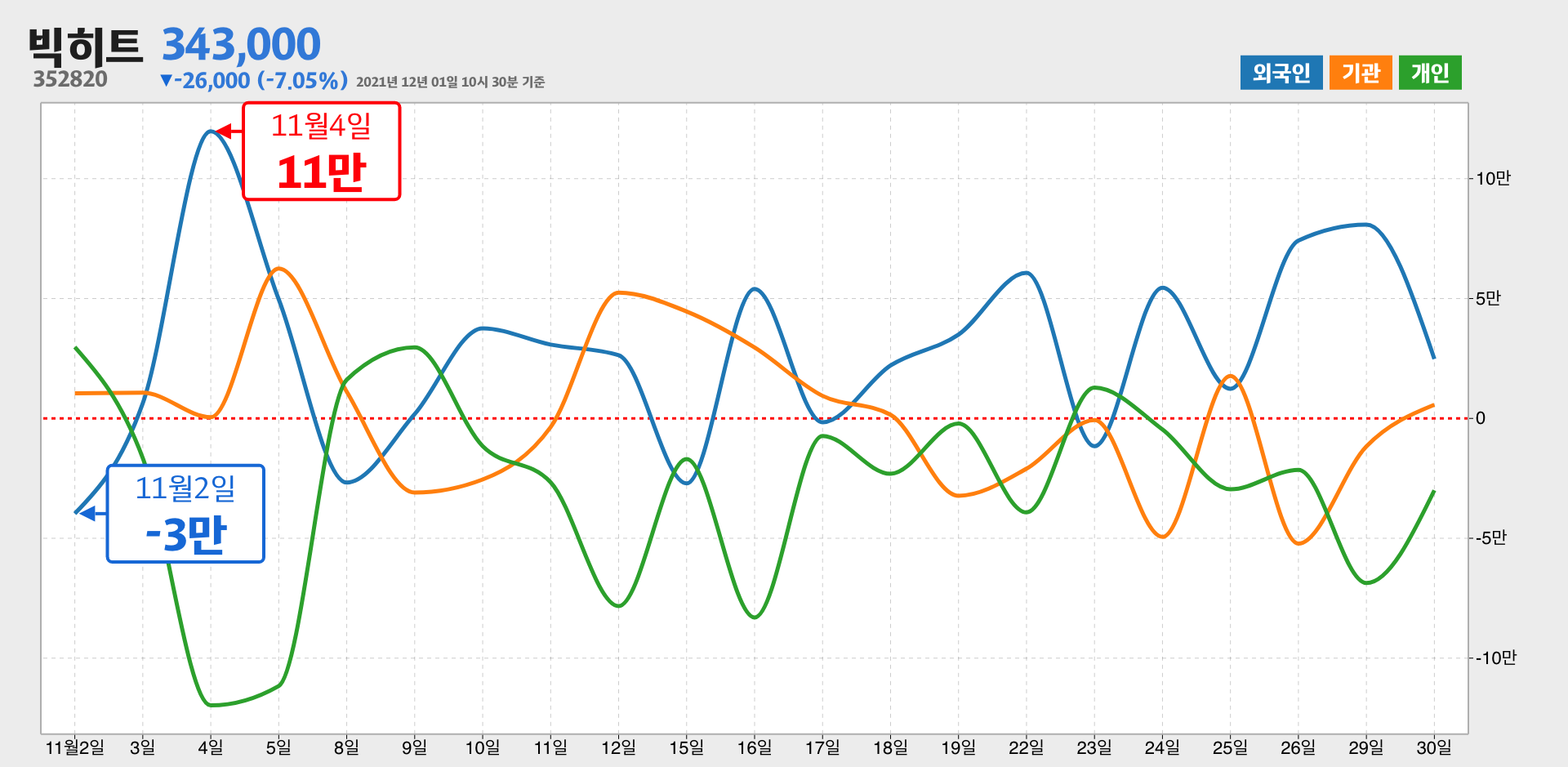
Task: Click the 11월2일 x-axis label
Action: (x=75, y=747)
